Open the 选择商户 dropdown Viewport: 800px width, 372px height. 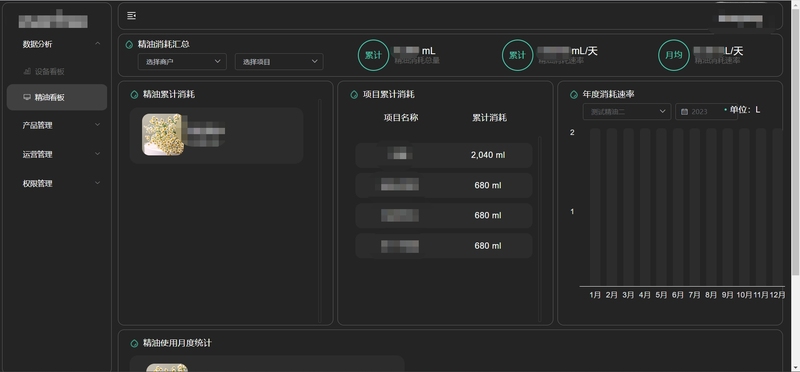pyautogui.click(x=182, y=62)
